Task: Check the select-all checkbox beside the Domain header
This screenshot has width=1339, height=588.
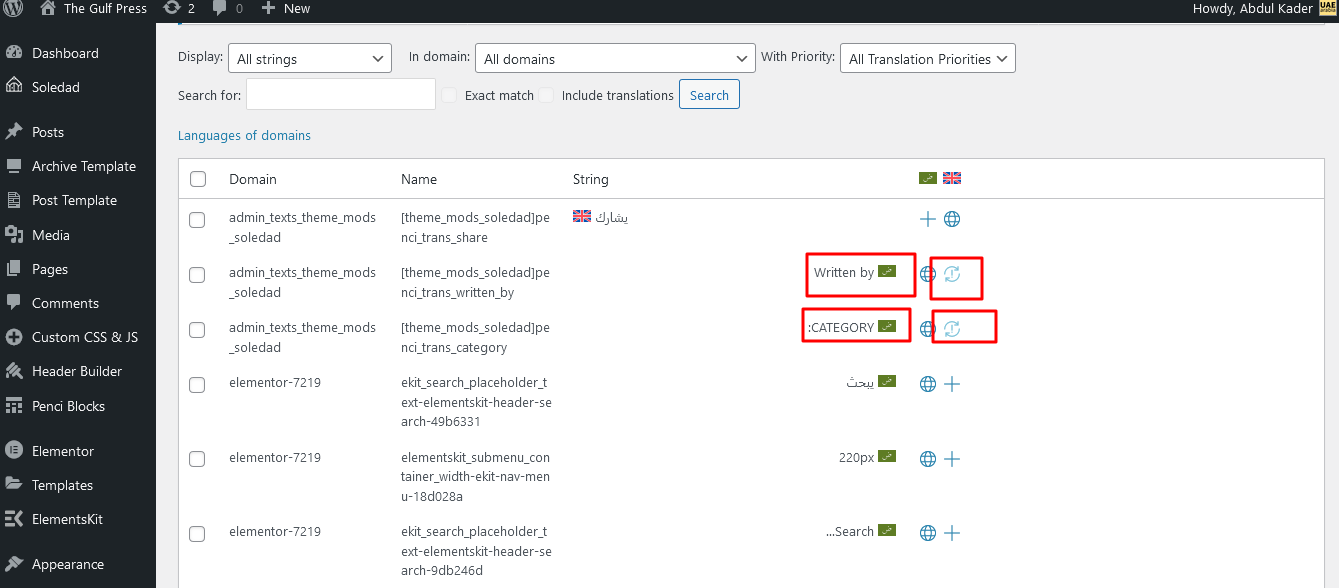Action: (198, 179)
